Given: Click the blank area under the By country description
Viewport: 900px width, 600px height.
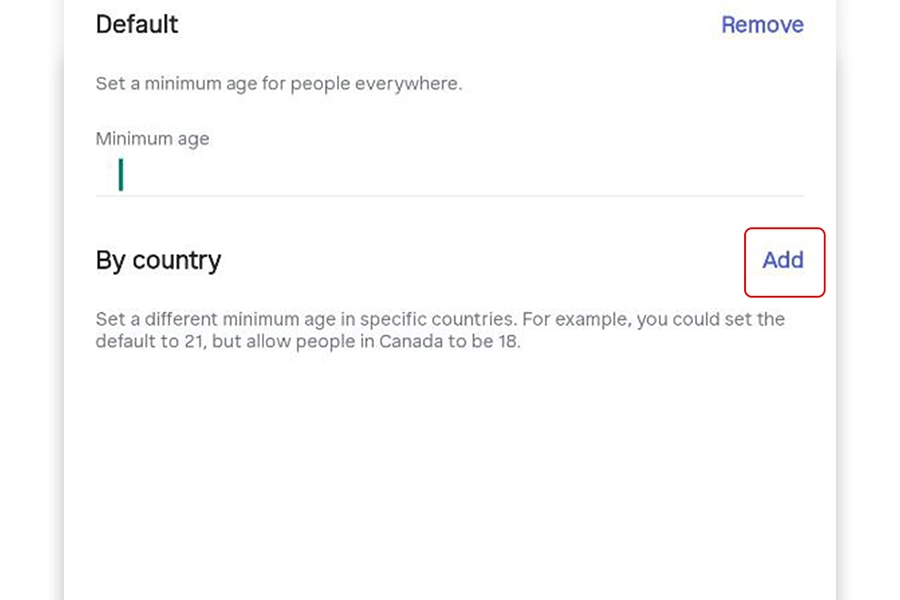Looking at the screenshot, I should point(450,460).
